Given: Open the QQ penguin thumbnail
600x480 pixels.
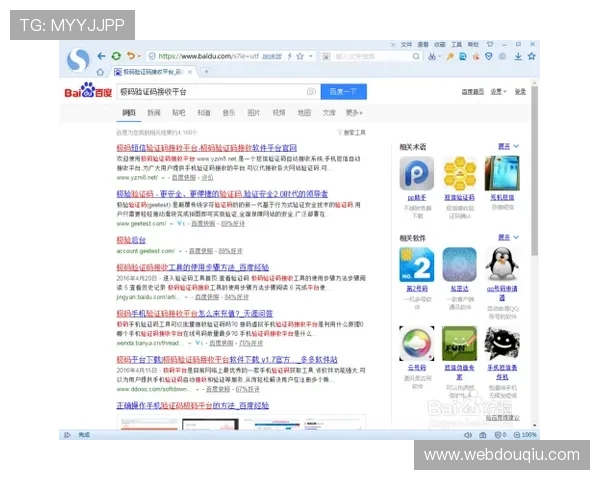Looking at the screenshot, I should [x=502, y=264].
